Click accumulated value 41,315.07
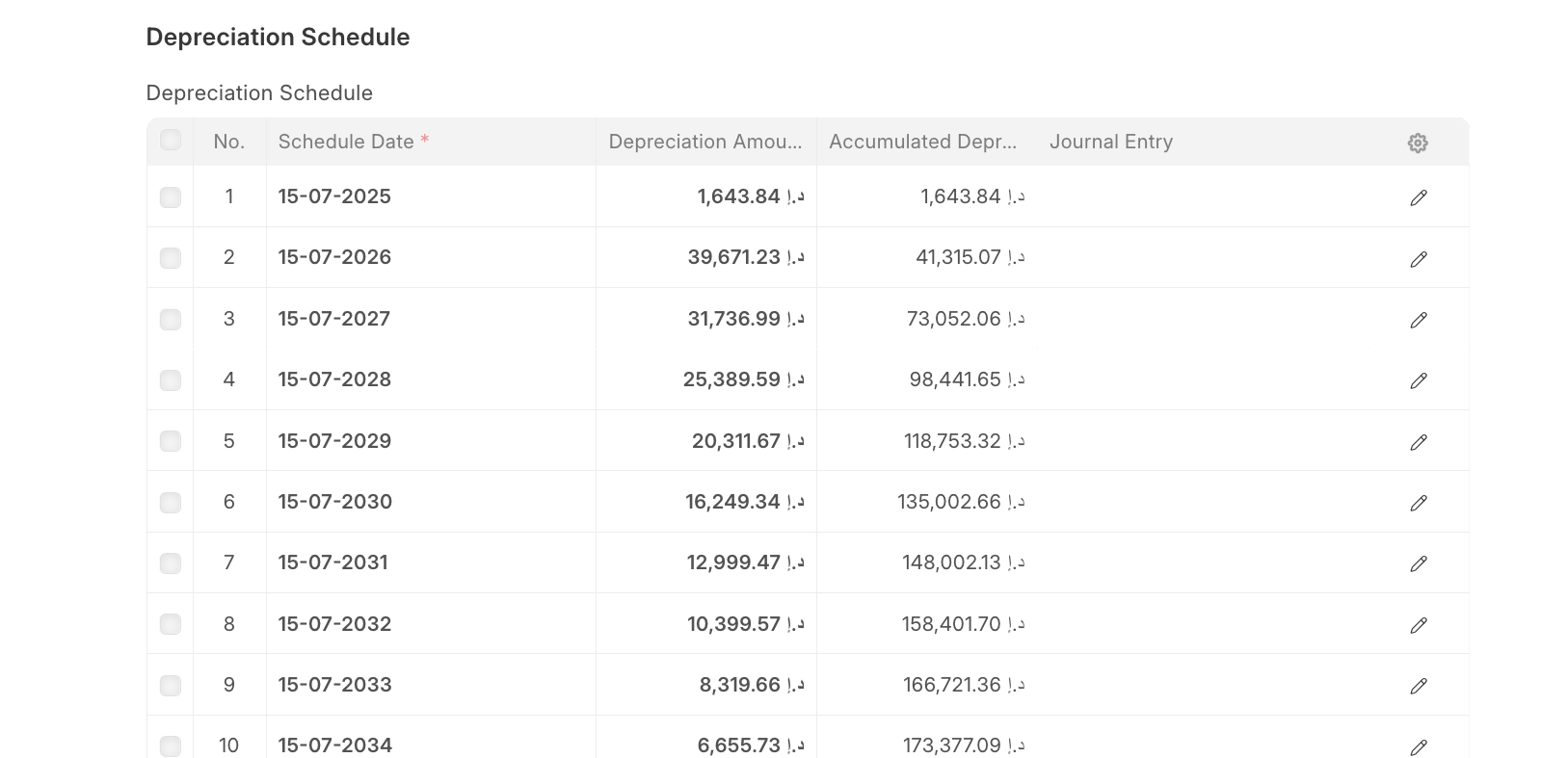The image size is (1568, 758). pyautogui.click(x=926, y=257)
